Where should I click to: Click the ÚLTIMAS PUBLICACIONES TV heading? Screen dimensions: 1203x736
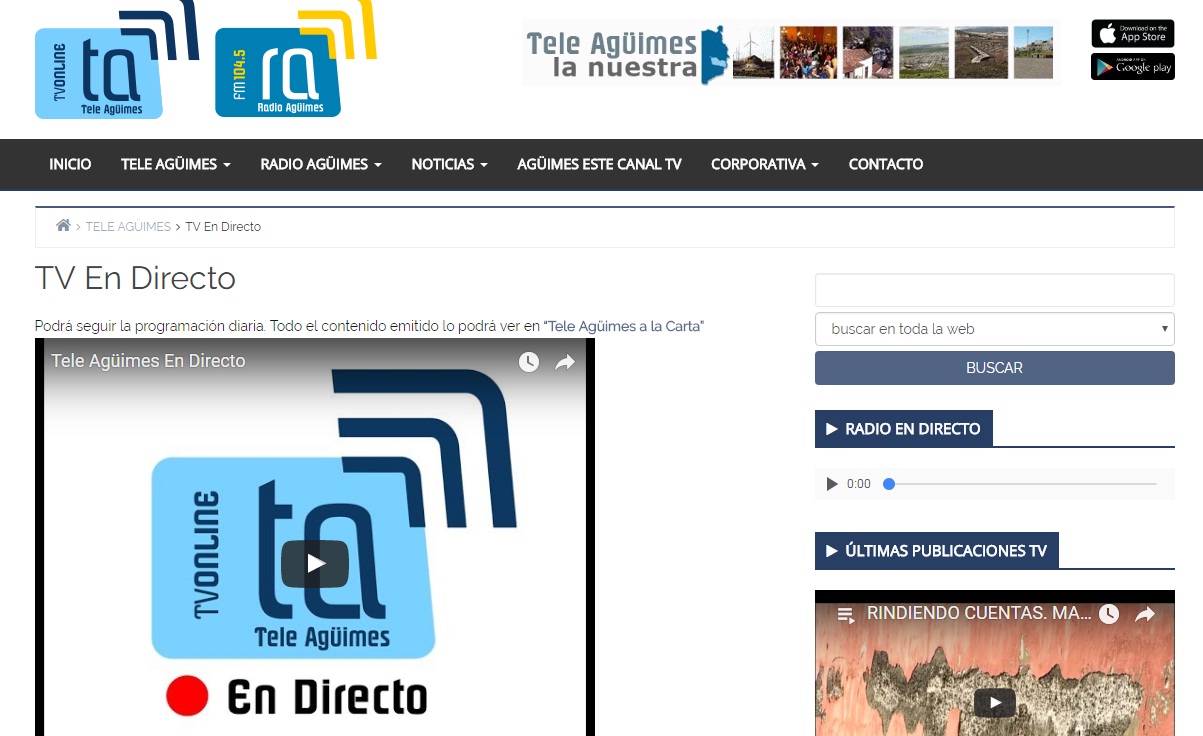pos(937,551)
